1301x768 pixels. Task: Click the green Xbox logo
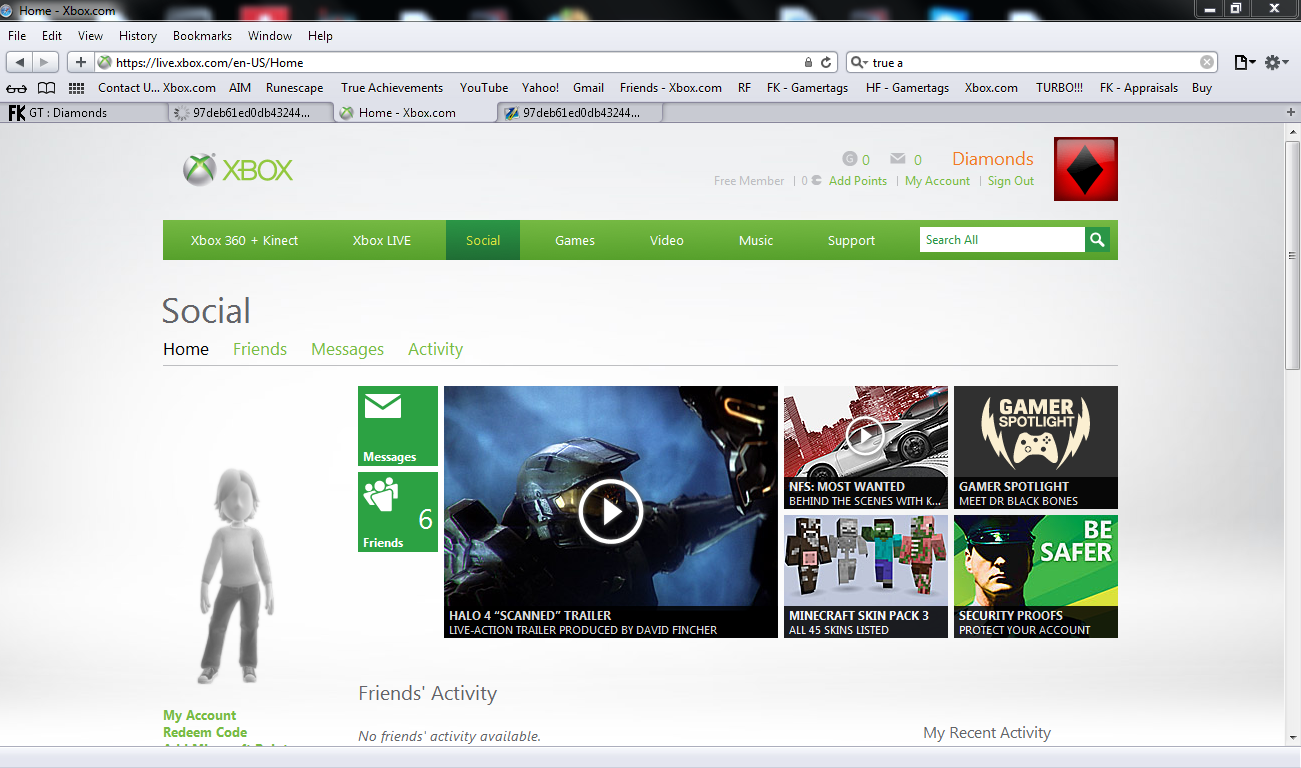click(238, 170)
